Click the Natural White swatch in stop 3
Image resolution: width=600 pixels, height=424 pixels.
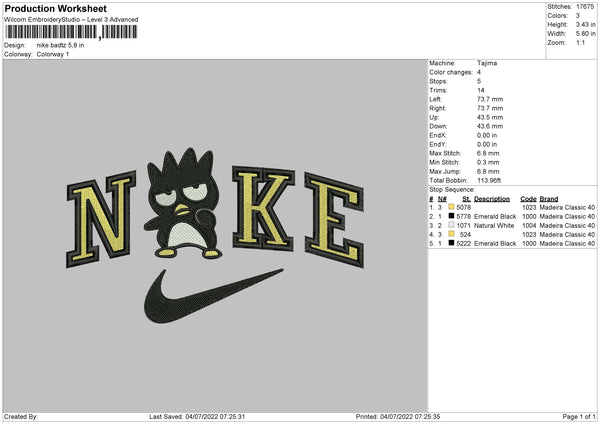pos(452,225)
